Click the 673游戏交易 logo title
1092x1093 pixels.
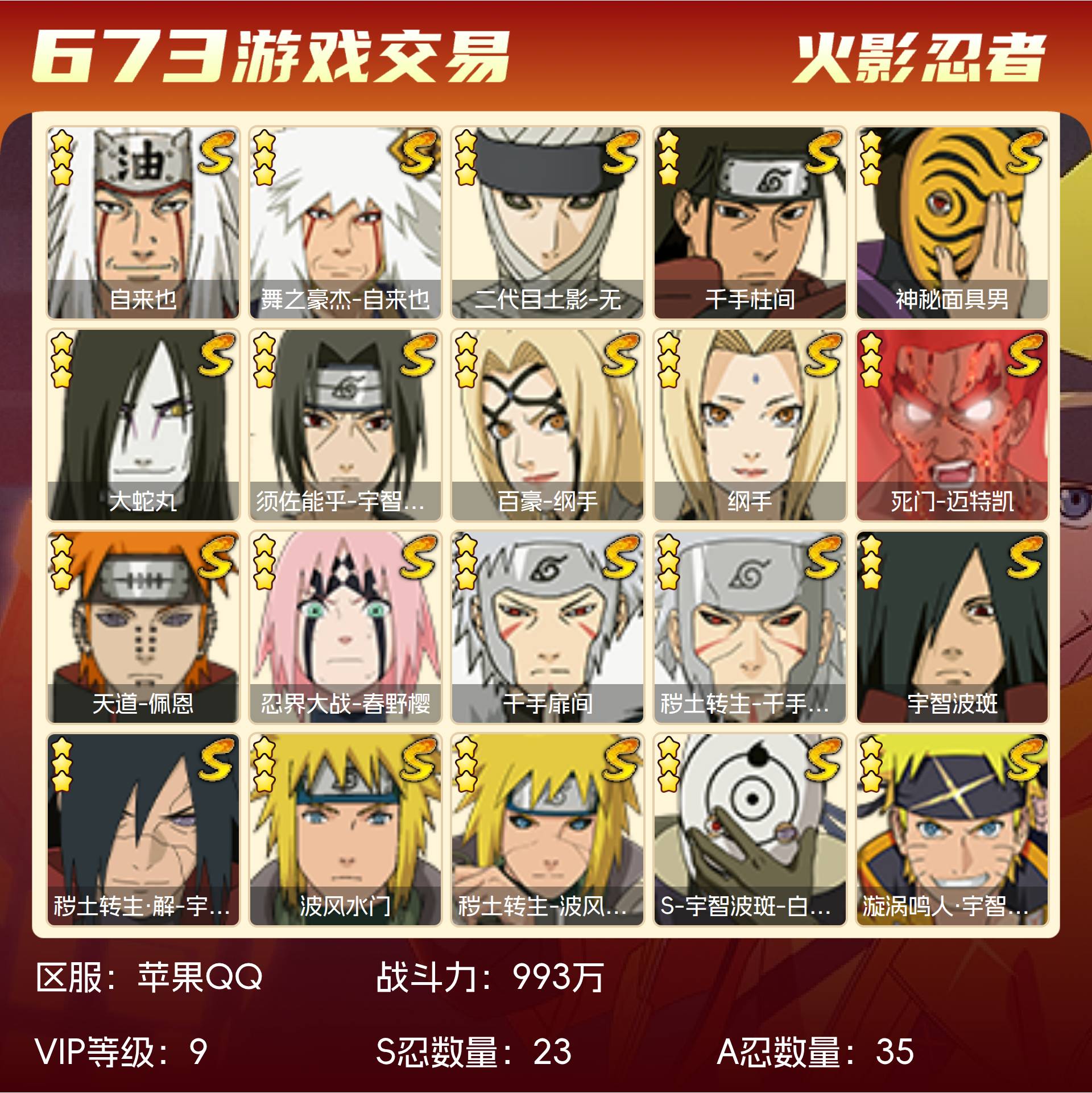270,56
